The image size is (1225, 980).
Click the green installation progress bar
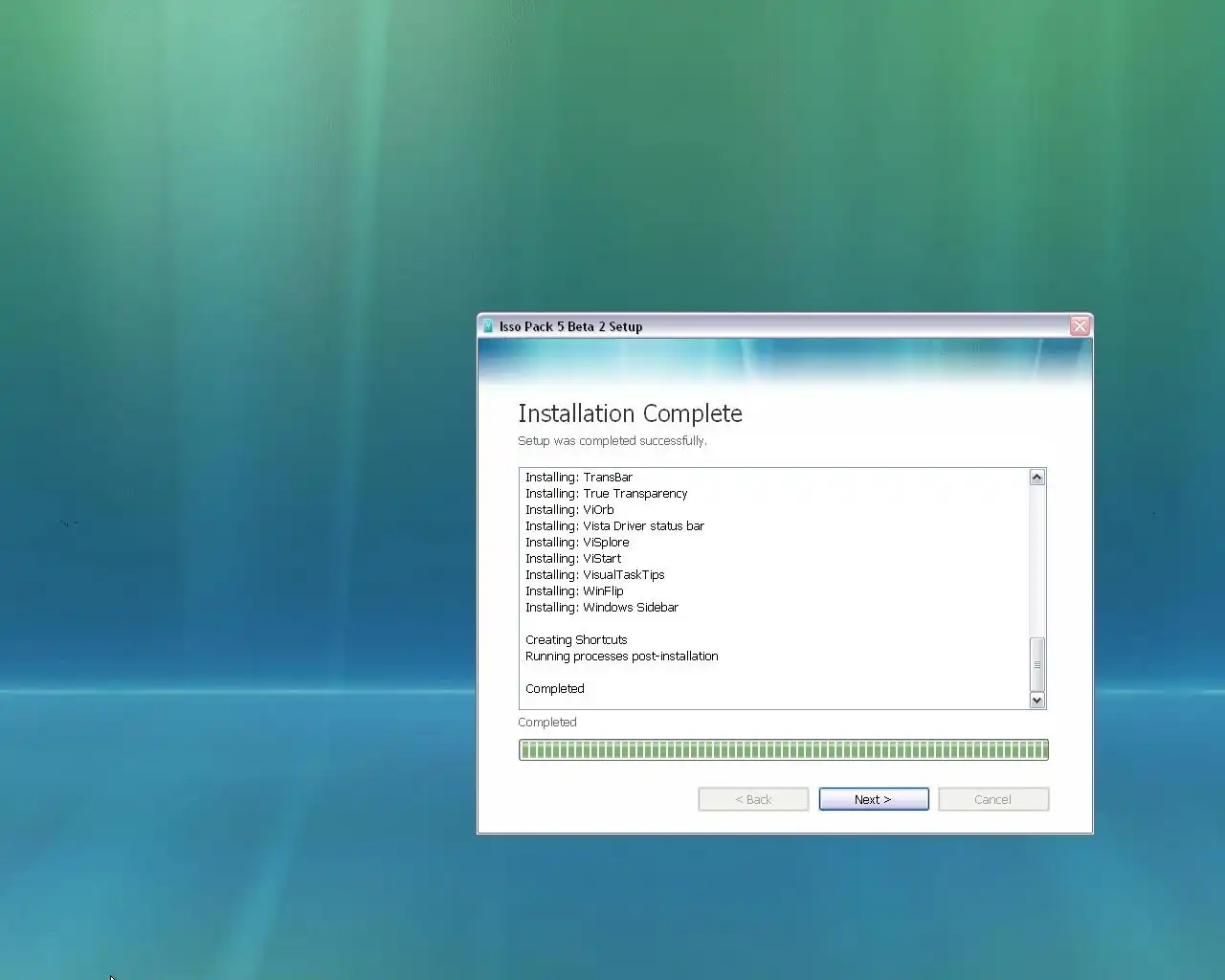[x=784, y=749]
